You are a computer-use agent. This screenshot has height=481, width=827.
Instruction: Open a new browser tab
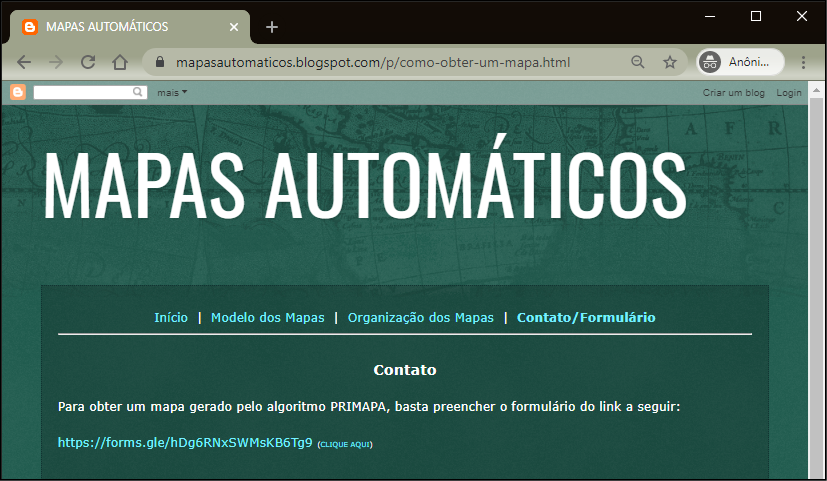pyautogui.click(x=272, y=27)
